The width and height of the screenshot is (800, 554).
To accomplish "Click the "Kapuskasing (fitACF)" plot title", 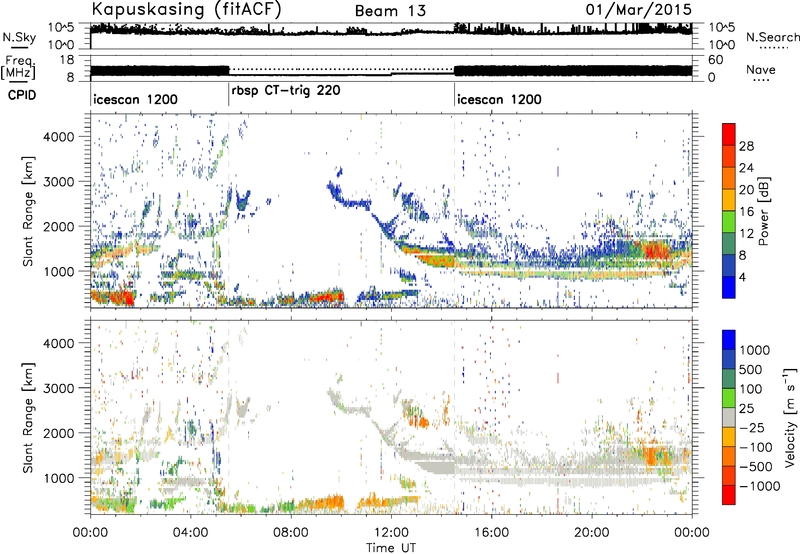I will (x=186, y=9).
